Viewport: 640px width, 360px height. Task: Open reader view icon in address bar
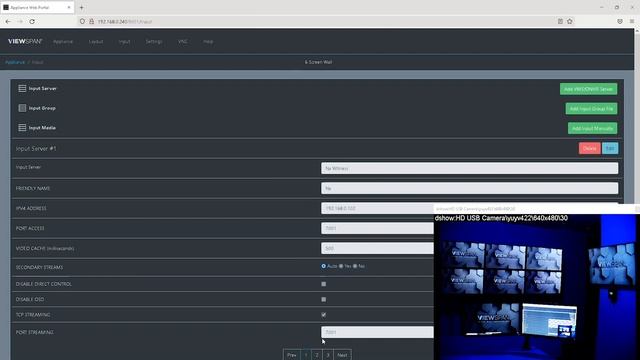[560, 21]
